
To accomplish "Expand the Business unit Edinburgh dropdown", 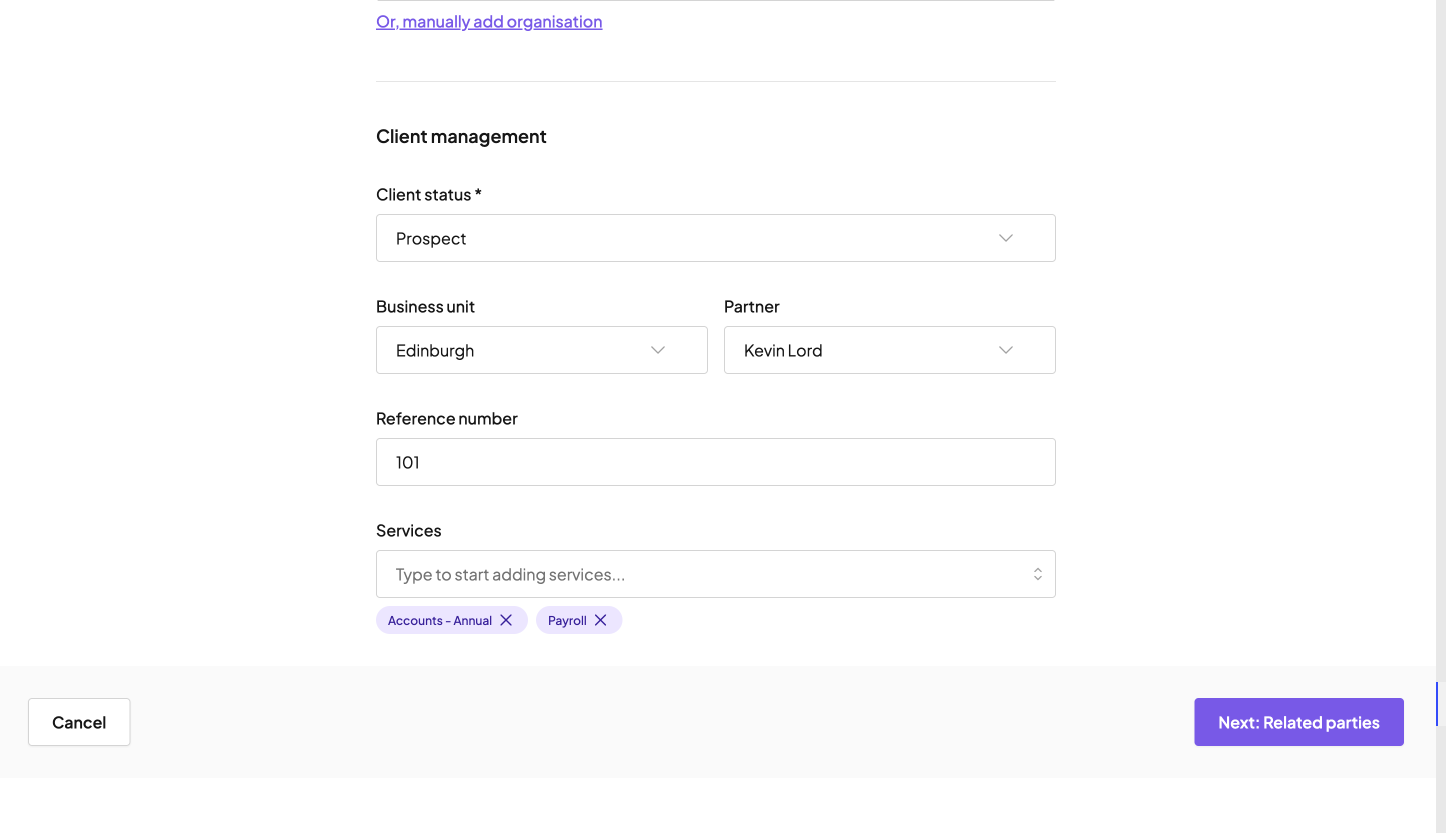I will coord(520,350).
